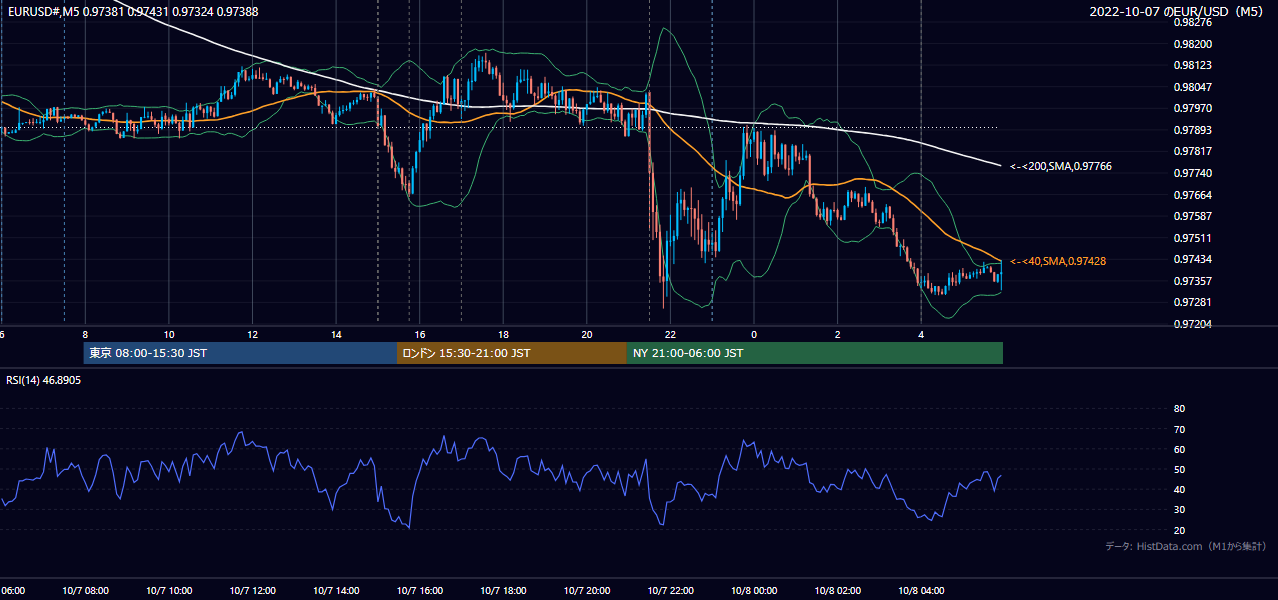Click RSI scale value 20
This screenshot has height=600, width=1278.
point(1179,530)
